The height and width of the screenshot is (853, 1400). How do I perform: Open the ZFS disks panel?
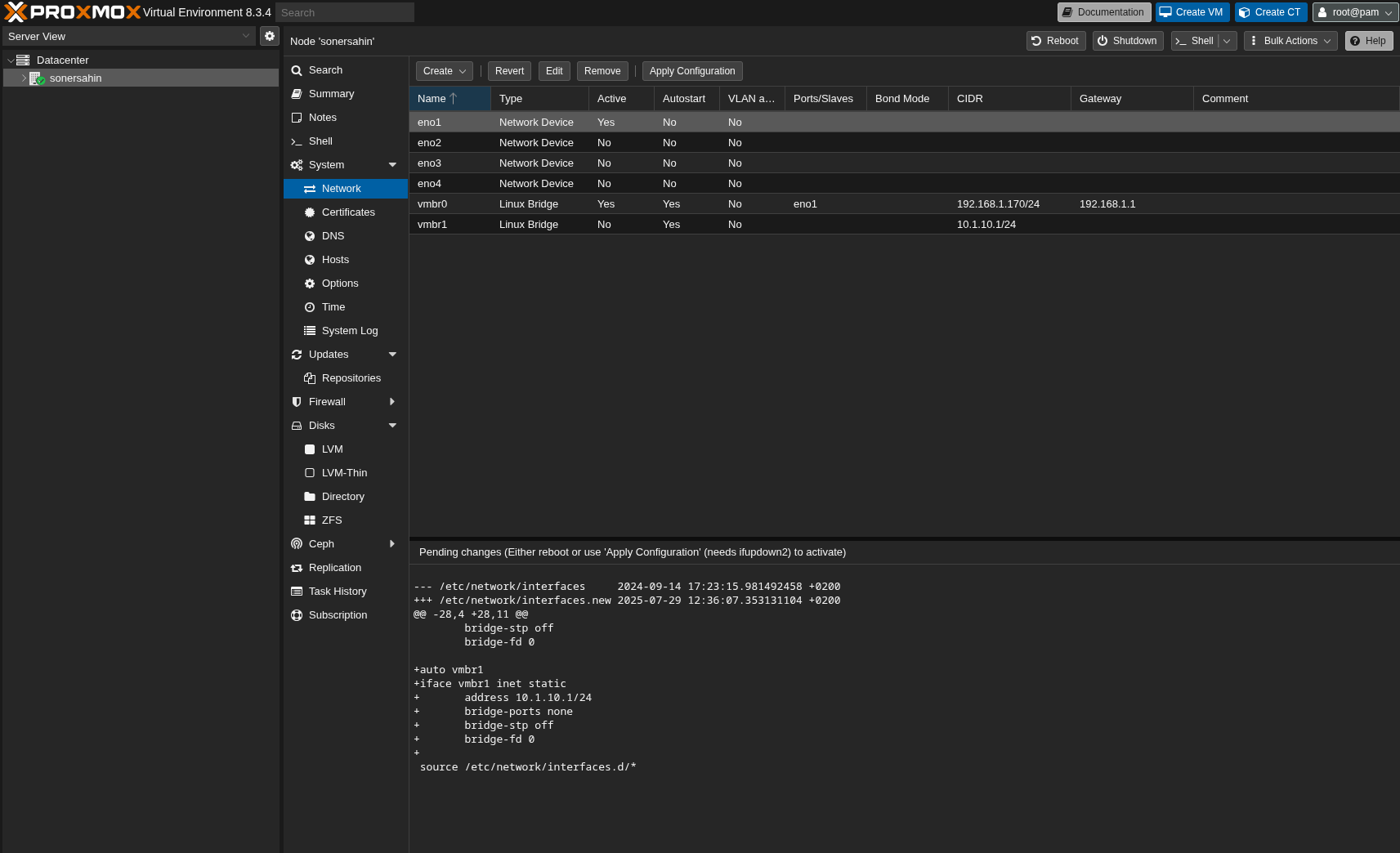click(331, 520)
